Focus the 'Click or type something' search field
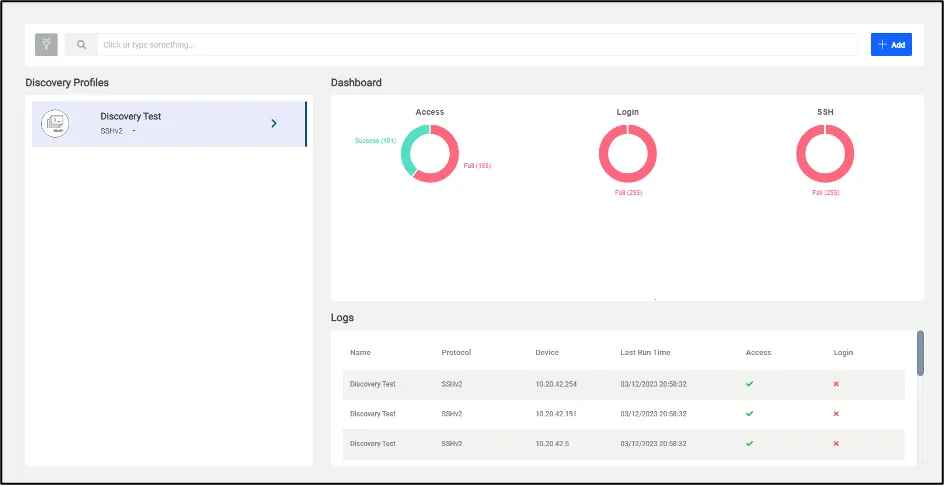Screen dimensions: 944x486 tap(478, 45)
